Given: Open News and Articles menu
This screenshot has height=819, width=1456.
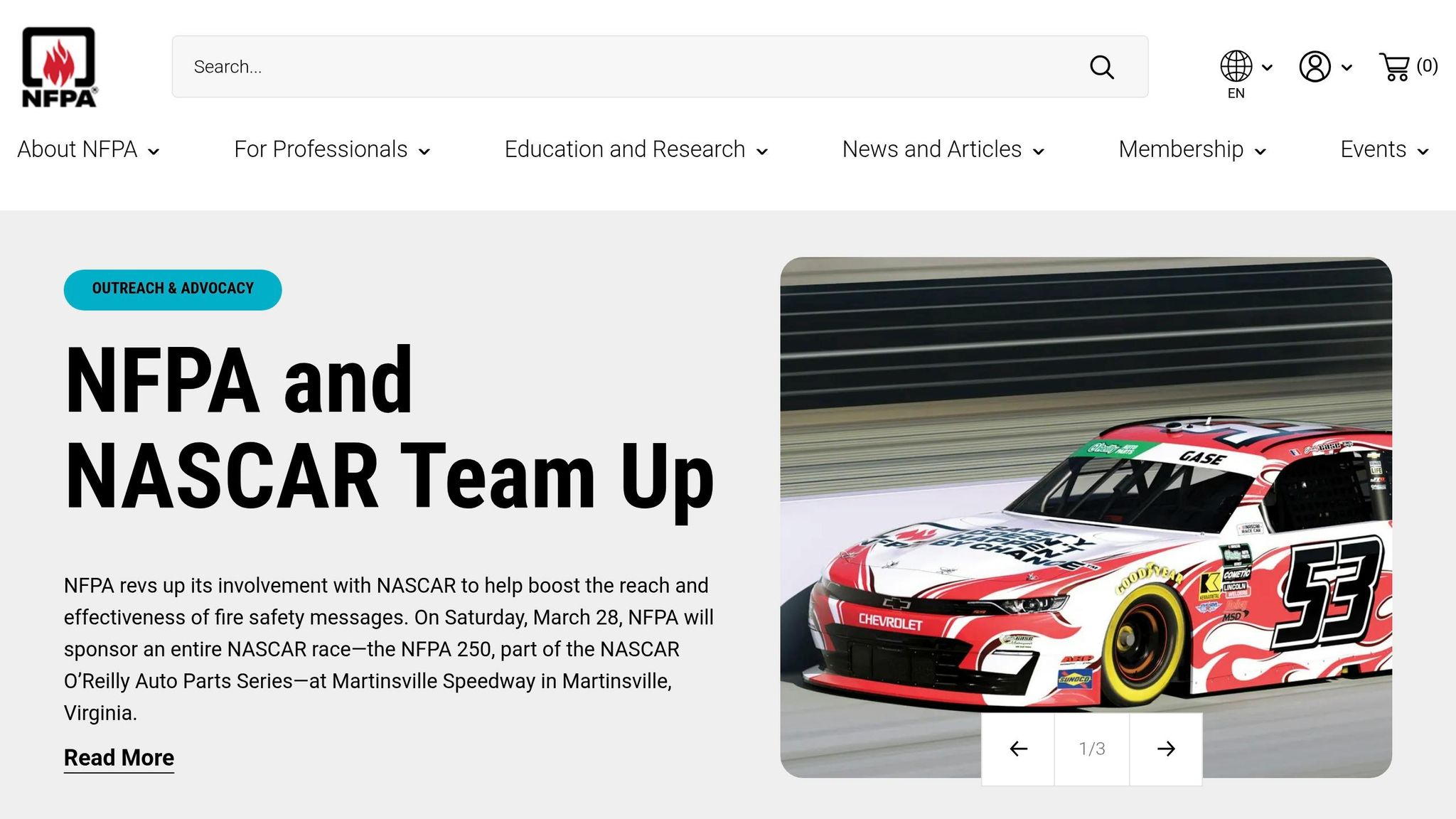Looking at the screenshot, I should [x=943, y=149].
